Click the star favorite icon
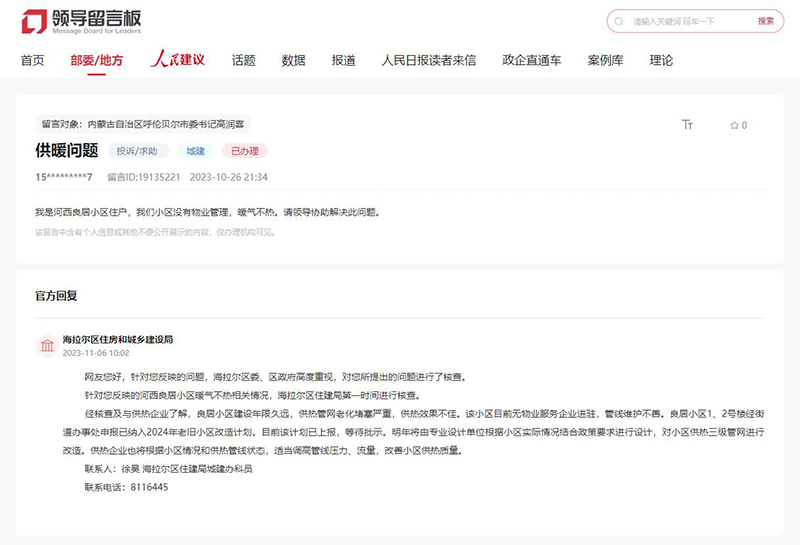Viewport: 800px width, 545px height. (x=734, y=125)
